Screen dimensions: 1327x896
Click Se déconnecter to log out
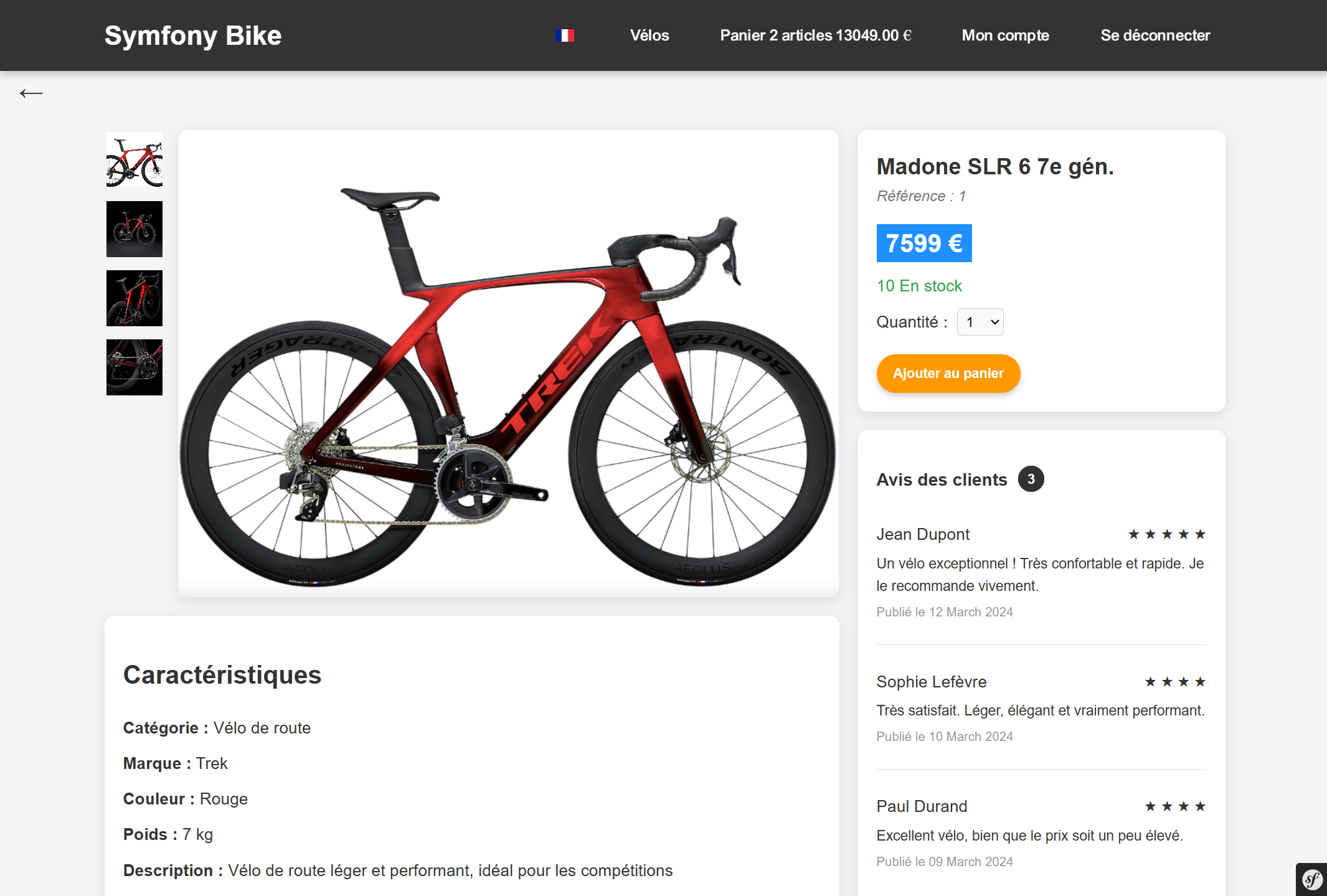coord(1155,35)
